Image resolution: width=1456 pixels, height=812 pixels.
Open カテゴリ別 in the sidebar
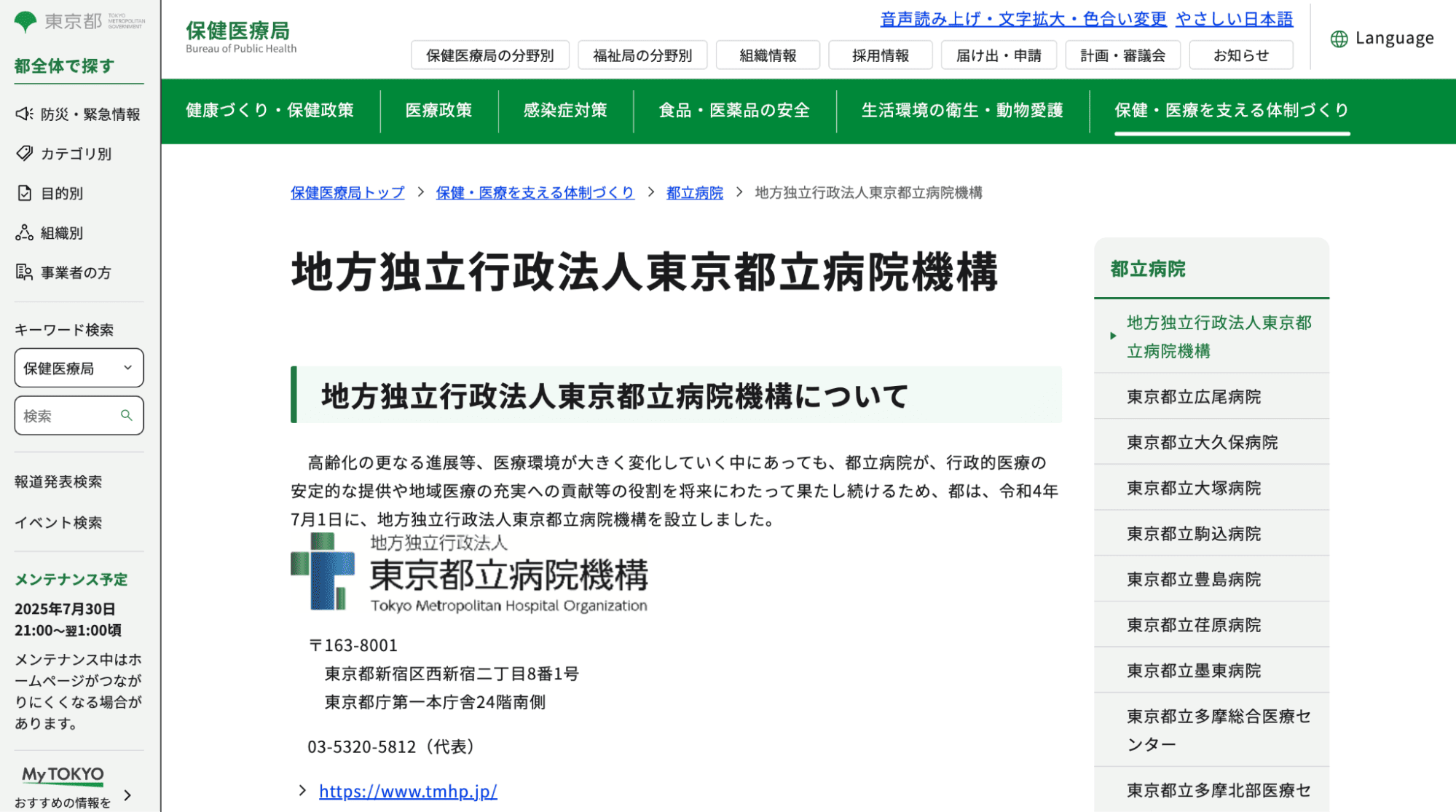click(x=76, y=154)
